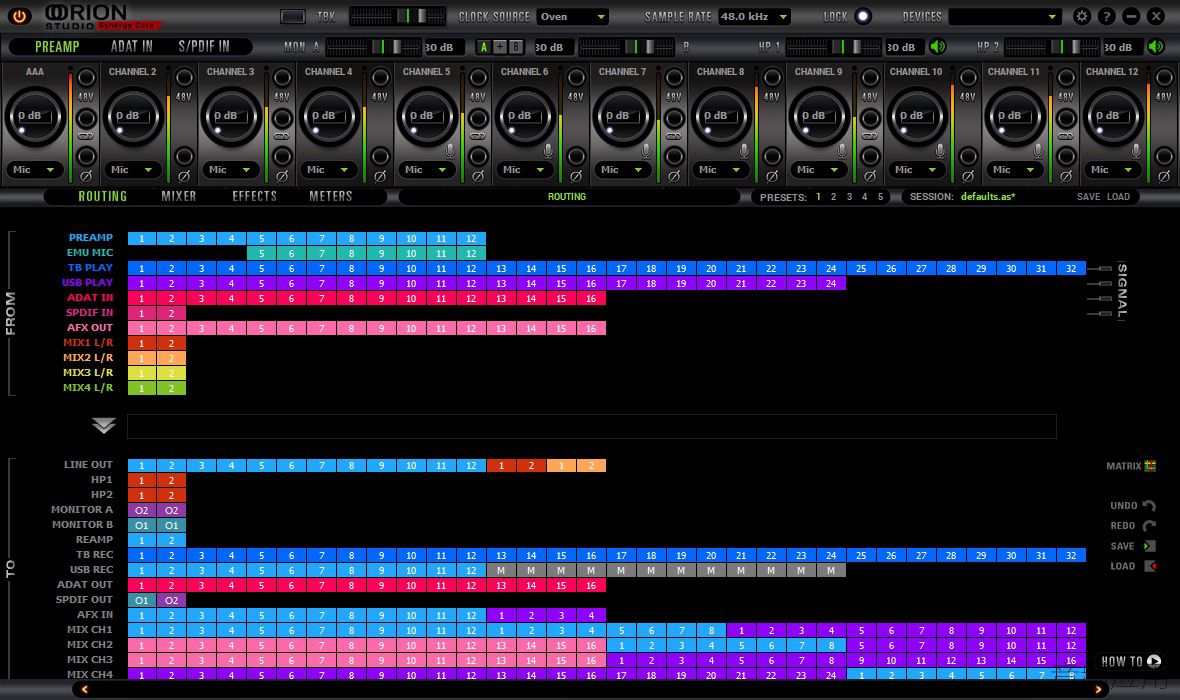Screen dimensions: 1180x700
Task: Switch to the ADAT IN tab
Action: [x=132, y=47]
